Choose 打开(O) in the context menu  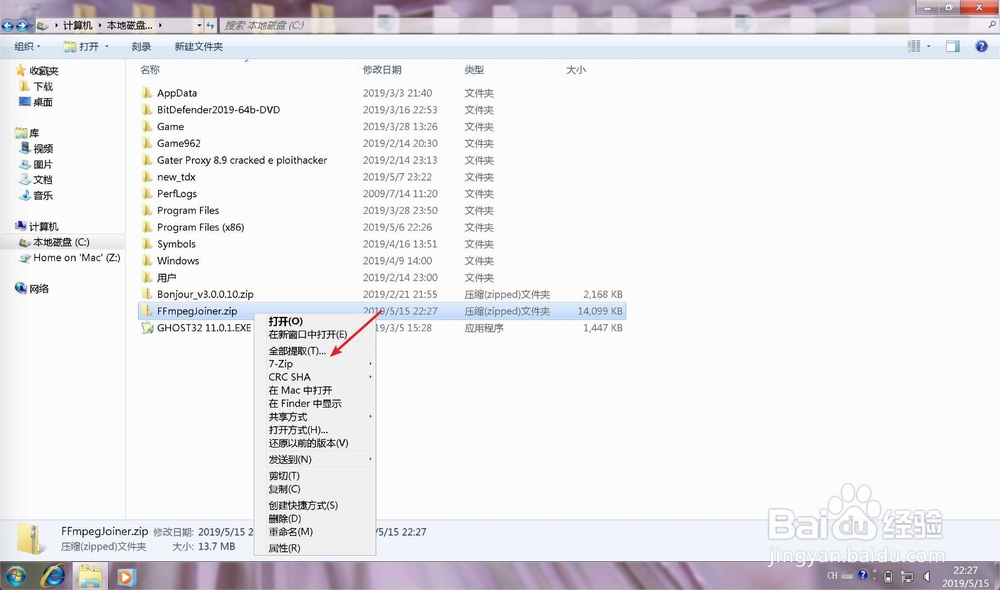(285, 321)
